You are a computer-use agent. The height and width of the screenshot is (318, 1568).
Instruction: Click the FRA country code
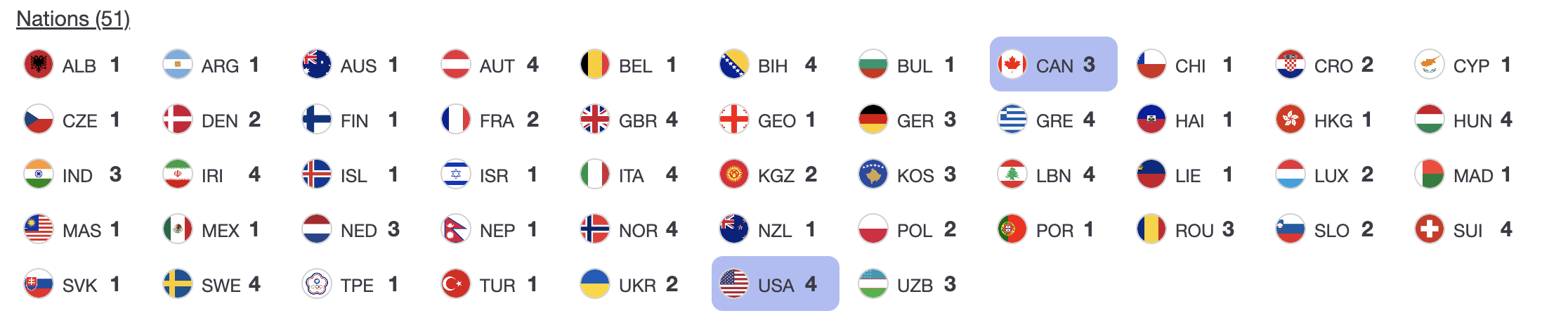[x=497, y=121]
